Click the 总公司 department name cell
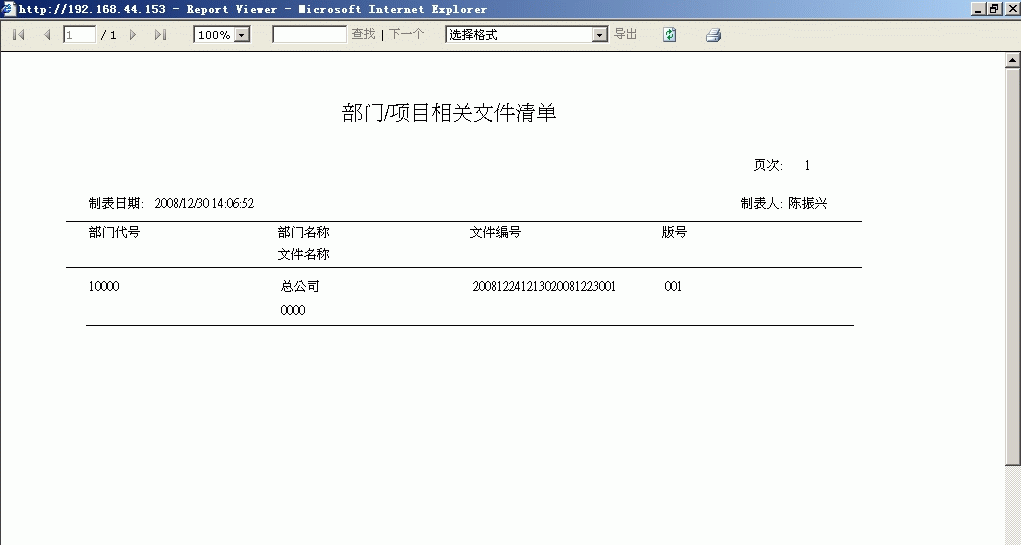The width and height of the screenshot is (1021, 545). tap(300, 287)
